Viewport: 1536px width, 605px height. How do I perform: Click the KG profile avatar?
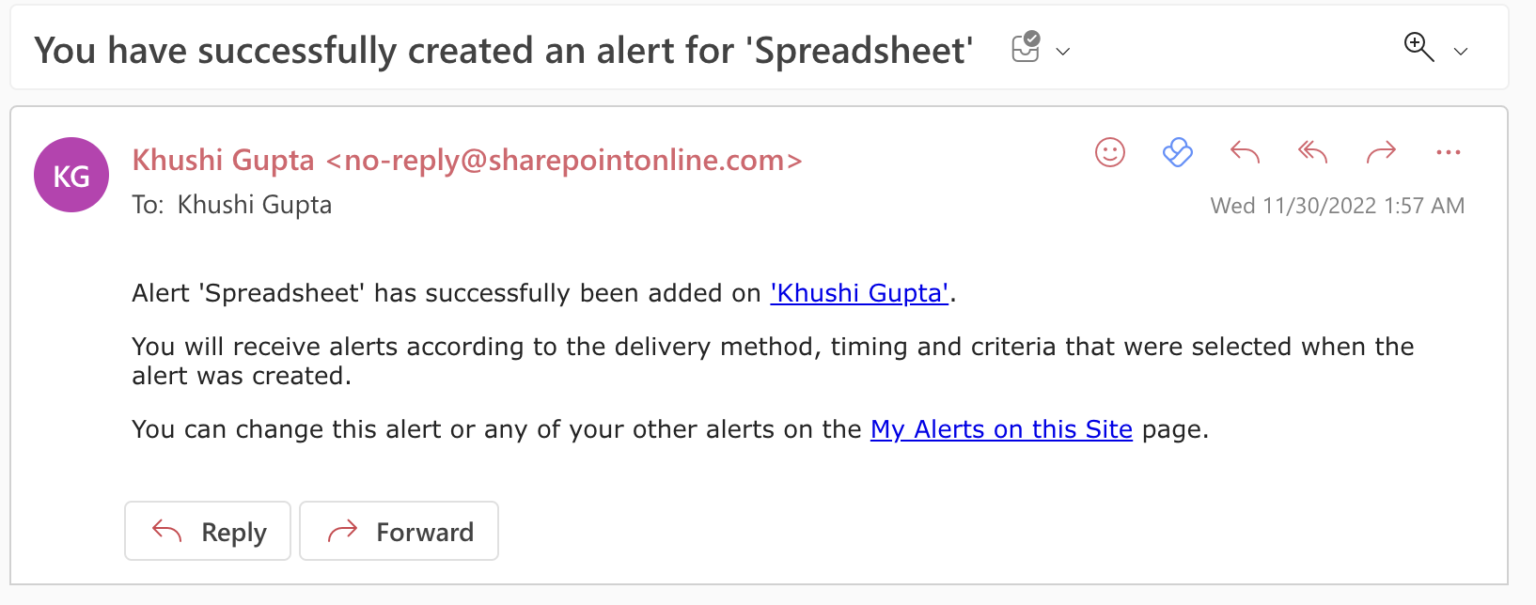coord(71,175)
